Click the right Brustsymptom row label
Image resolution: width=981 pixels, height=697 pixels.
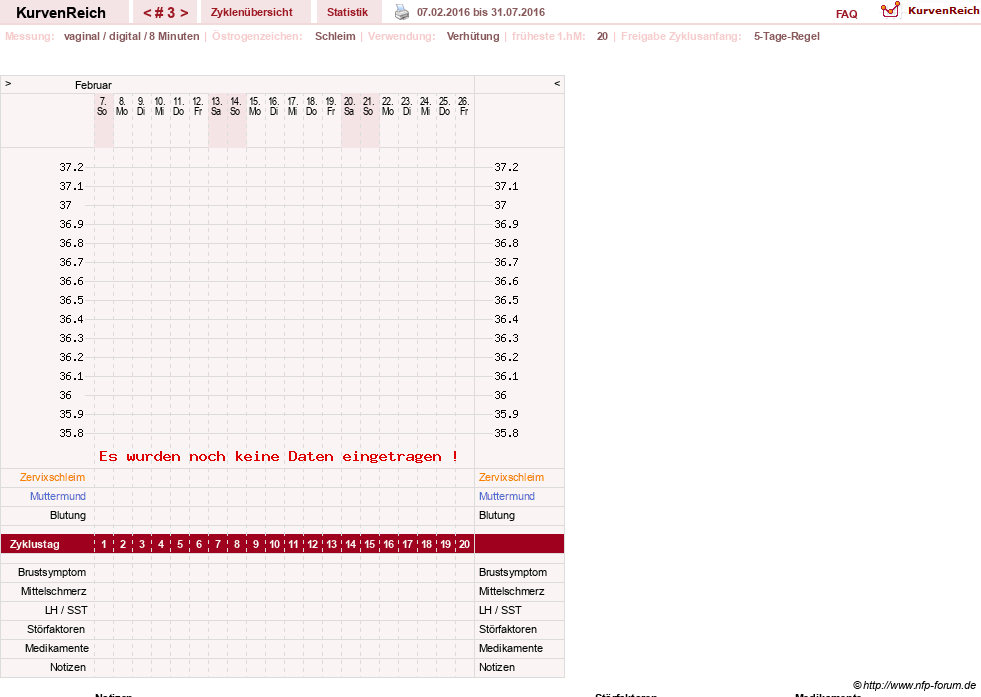[513, 572]
